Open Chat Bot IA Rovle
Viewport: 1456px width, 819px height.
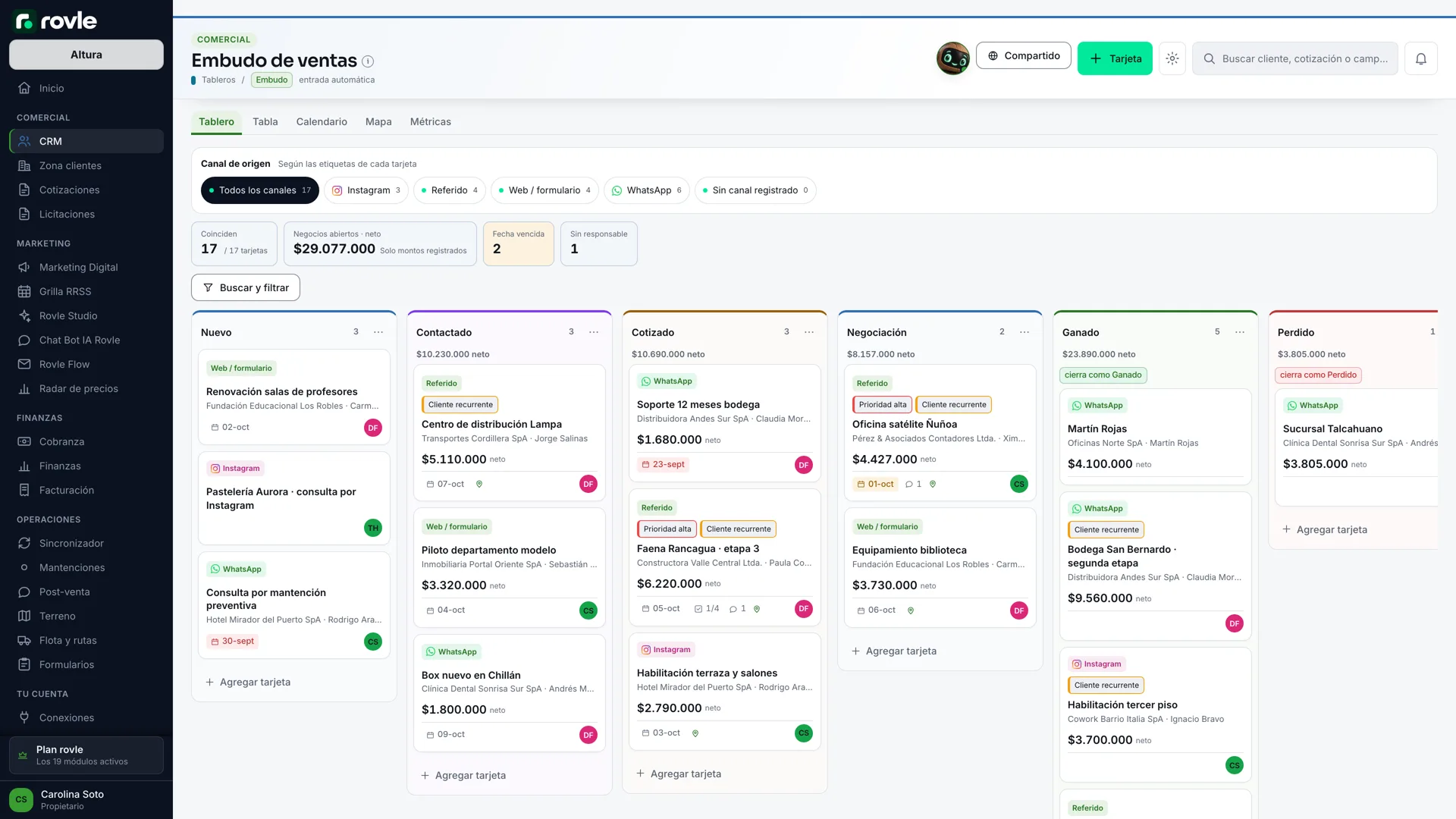pyautogui.click(x=86, y=340)
